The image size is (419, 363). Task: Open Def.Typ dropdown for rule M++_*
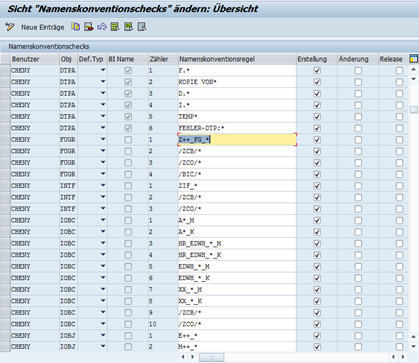tap(103, 347)
